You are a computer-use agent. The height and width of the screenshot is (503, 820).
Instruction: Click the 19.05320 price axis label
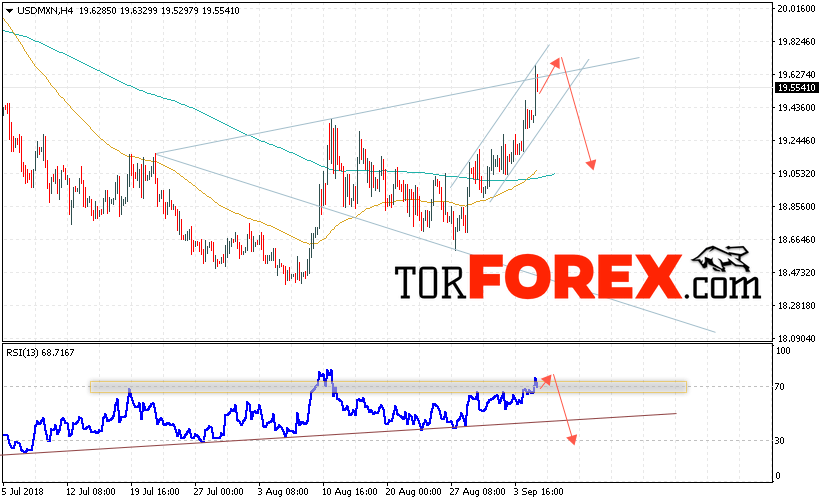[x=796, y=174]
